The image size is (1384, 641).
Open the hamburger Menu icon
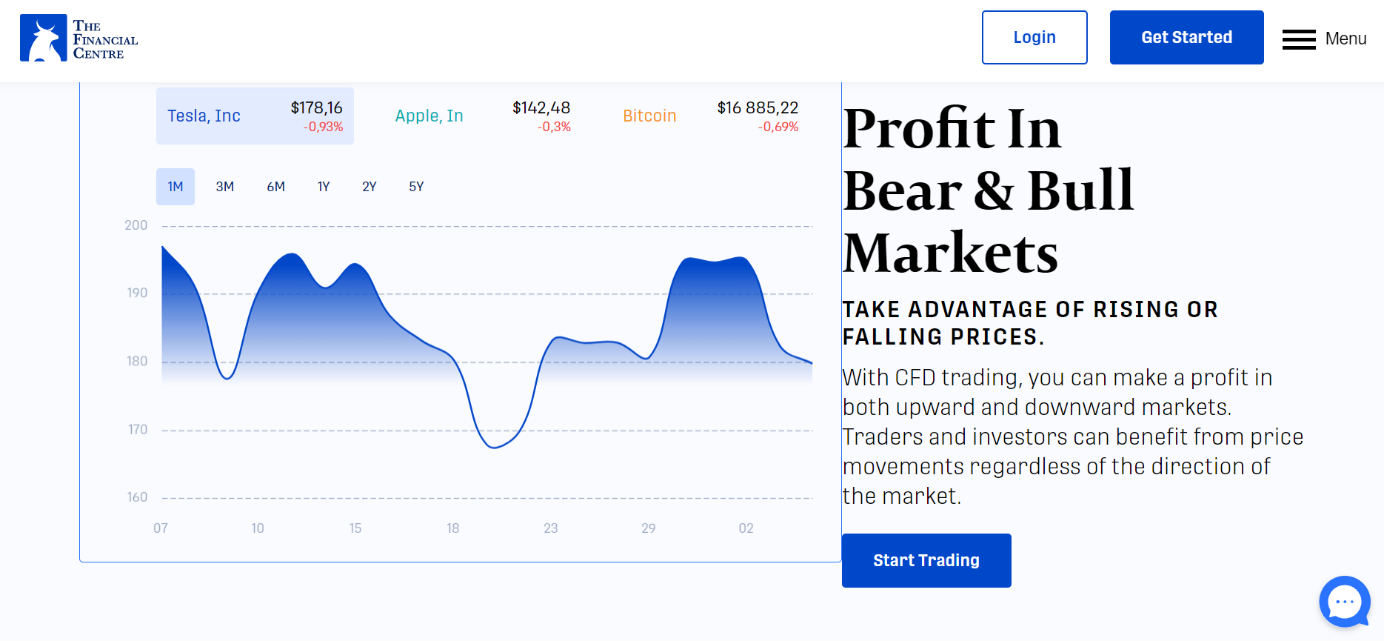click(1299, 39)
